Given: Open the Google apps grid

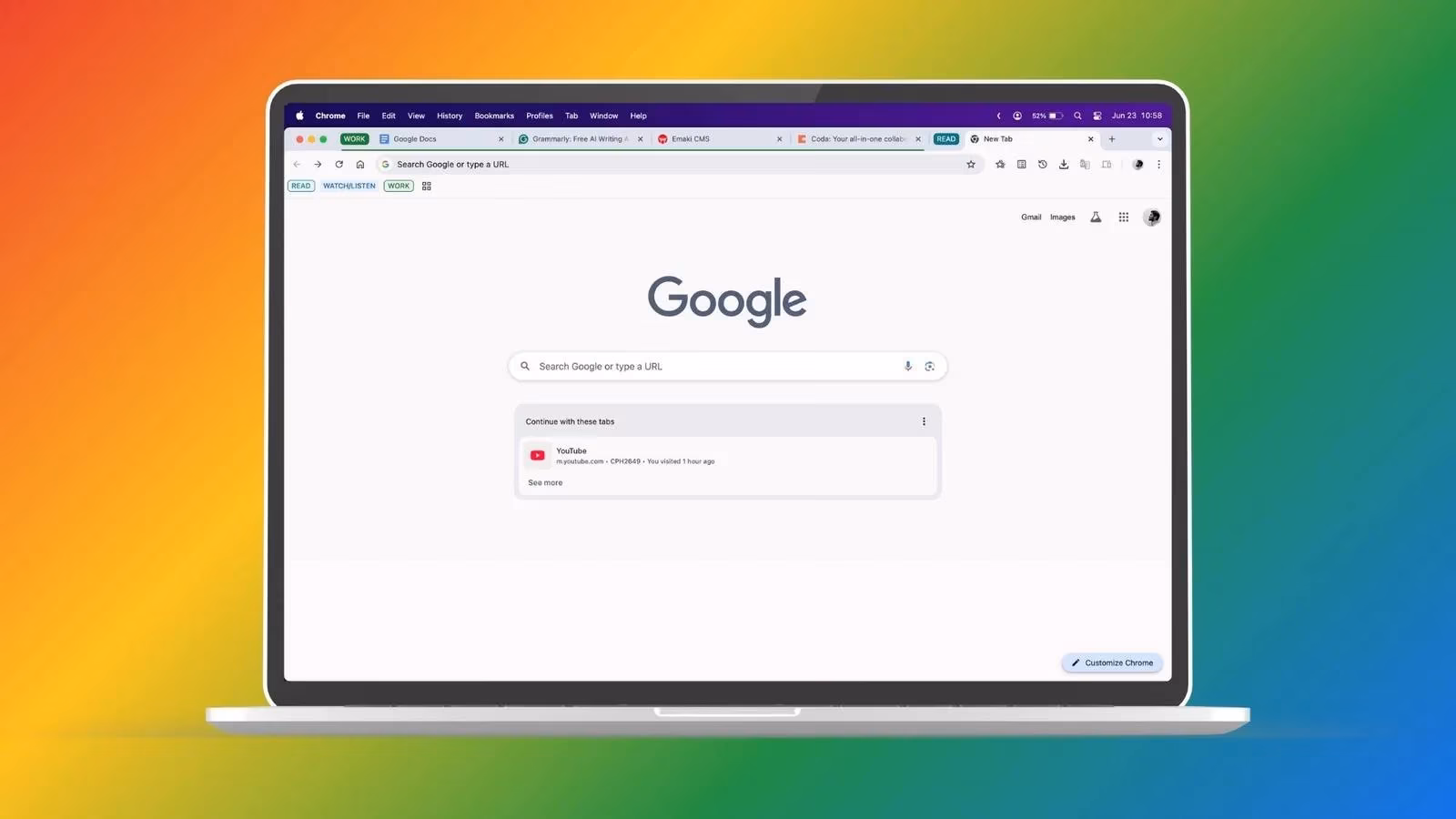Looking at the screenshot, I should pyautogui.click(x=1124, y=217).
